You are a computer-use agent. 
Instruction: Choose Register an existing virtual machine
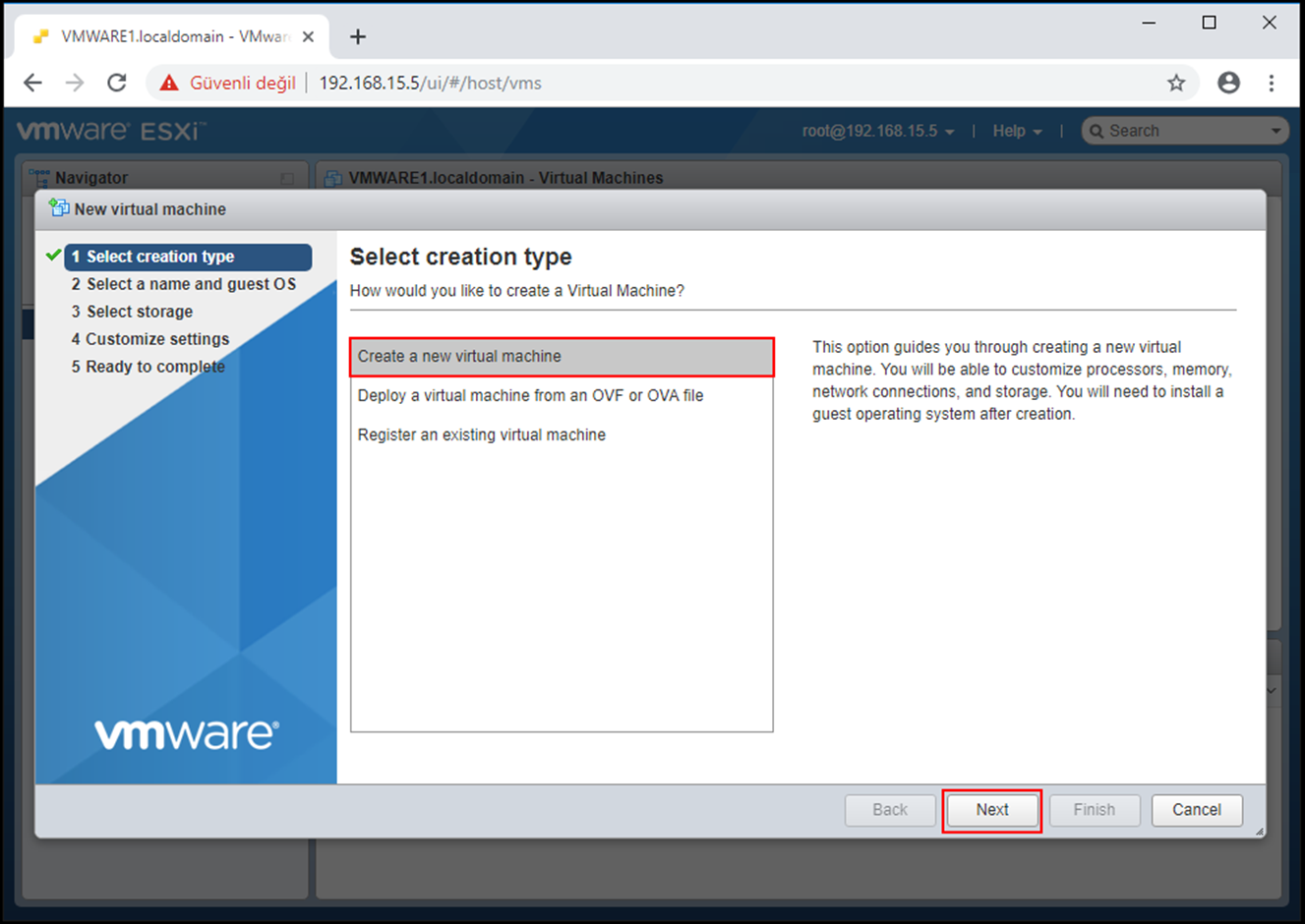click(x=562, y=434)
